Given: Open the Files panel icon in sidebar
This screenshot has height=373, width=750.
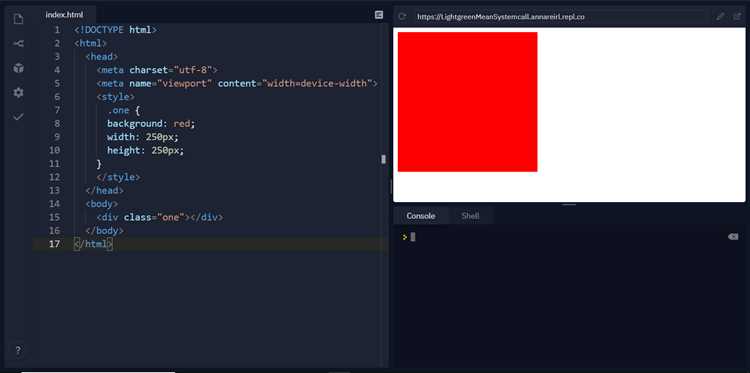Looking at the screenshot, I should [18, 19].
